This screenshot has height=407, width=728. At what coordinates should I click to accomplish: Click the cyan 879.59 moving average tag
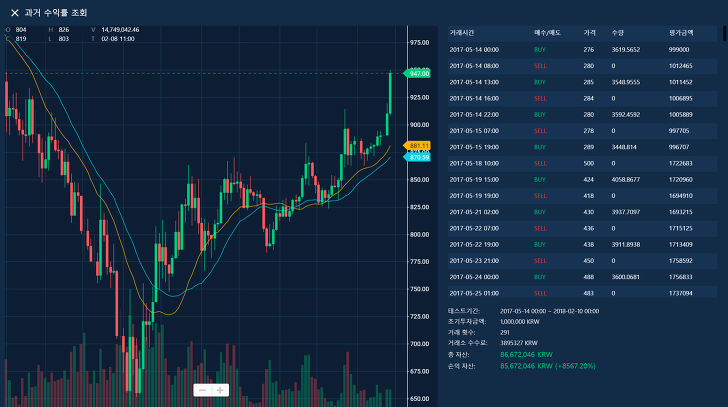point(418,157)
